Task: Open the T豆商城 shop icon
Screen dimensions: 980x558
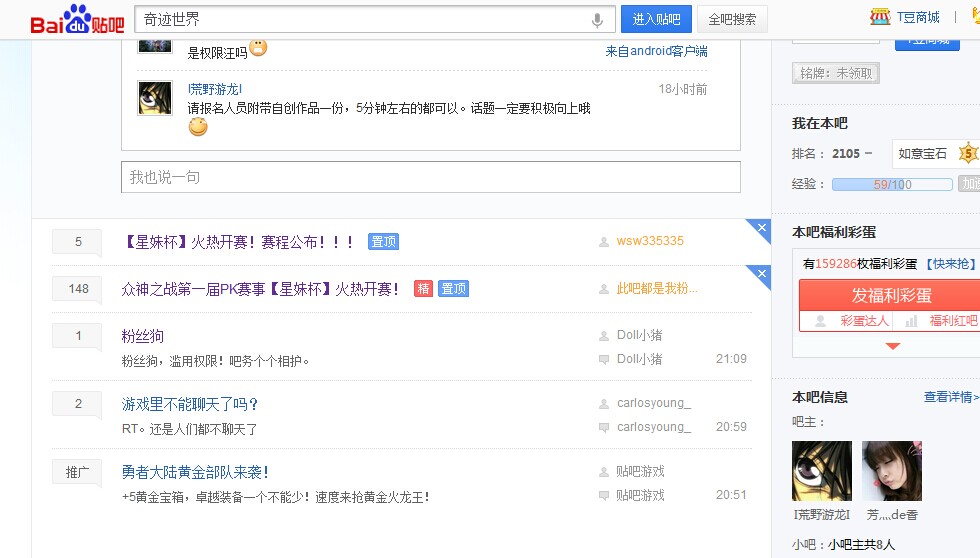Action: point(880,17)
